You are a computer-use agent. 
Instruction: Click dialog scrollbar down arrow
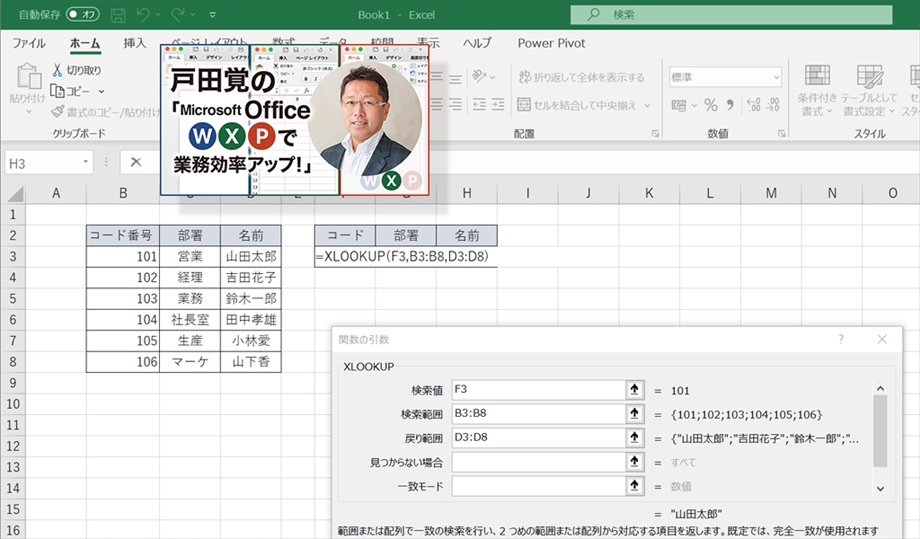pyautogui.click(x=880, y=488)
